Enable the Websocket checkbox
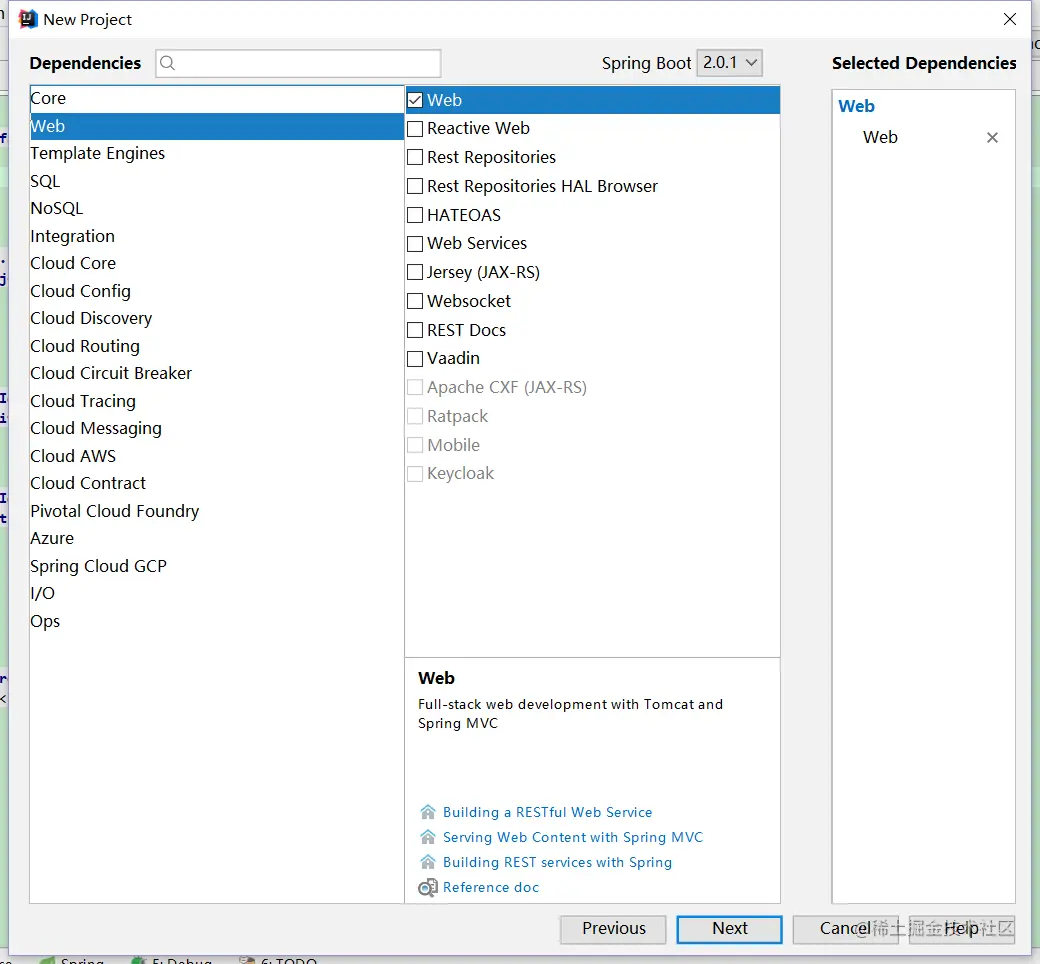The image size is (1040, 964). pyautogui.click(x=415, y=301)
